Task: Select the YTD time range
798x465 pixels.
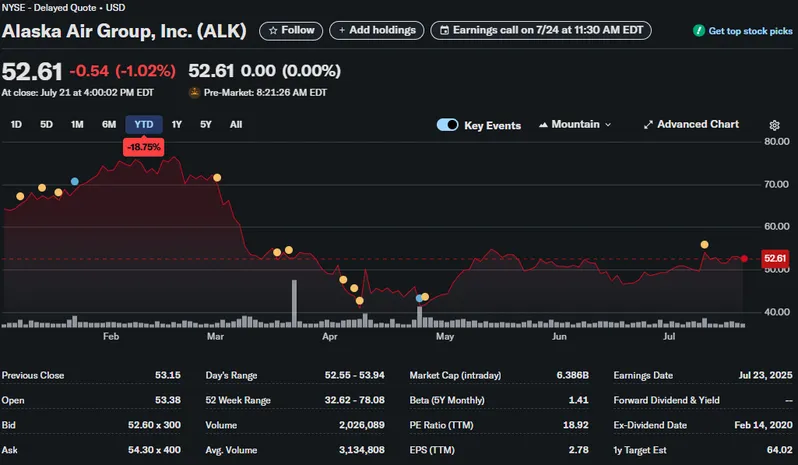Action: click(144, 125)
